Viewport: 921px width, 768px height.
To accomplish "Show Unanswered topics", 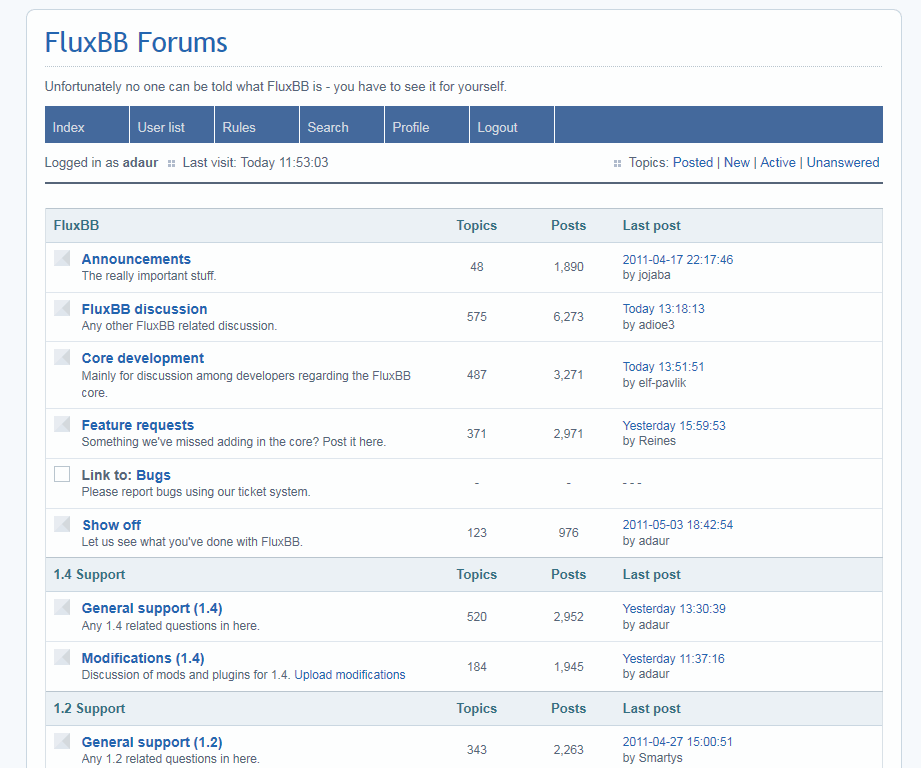I will tap(843, 162).
